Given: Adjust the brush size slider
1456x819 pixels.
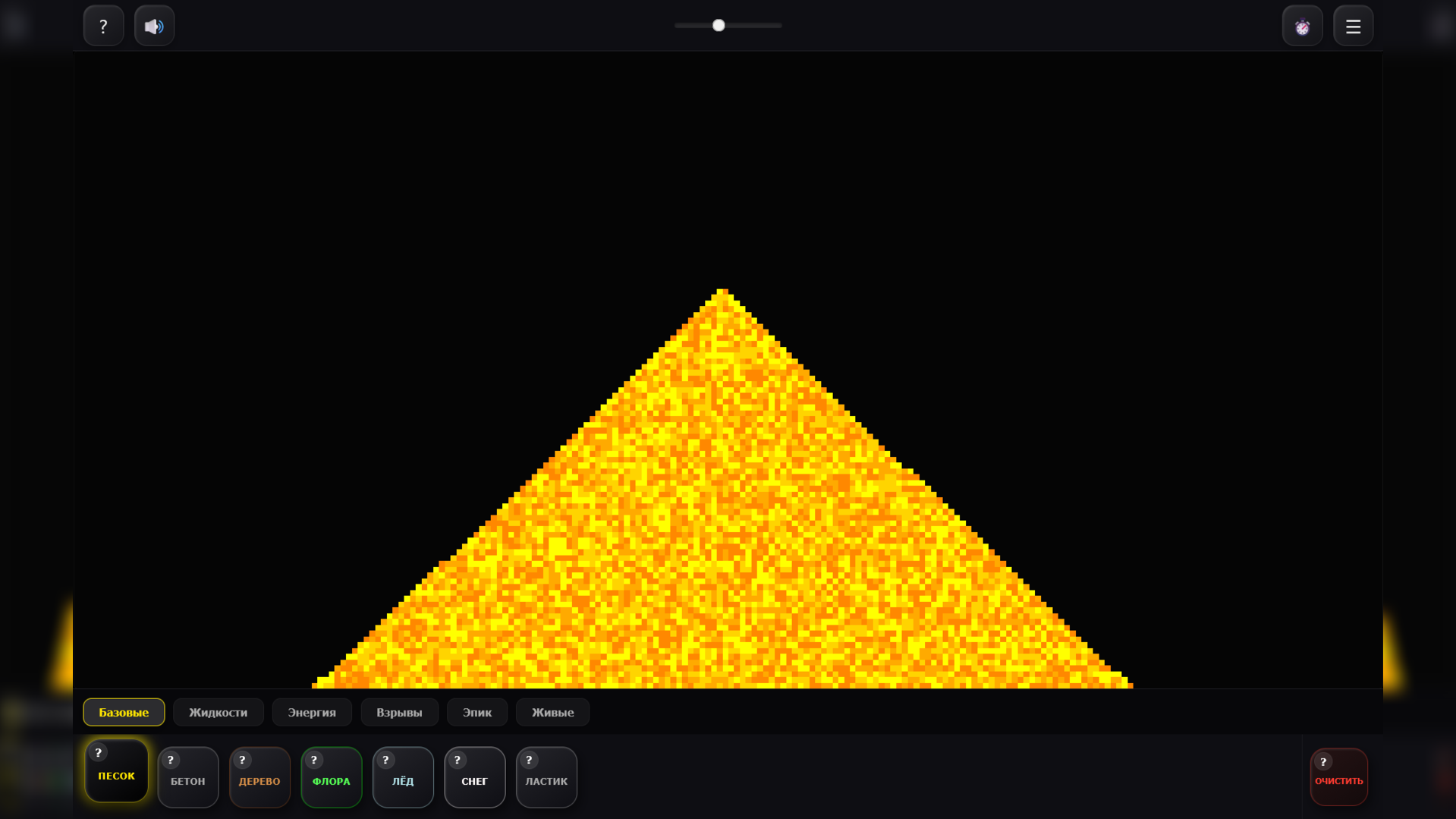Looking at the screenshot, I should (x=718, y=25).
